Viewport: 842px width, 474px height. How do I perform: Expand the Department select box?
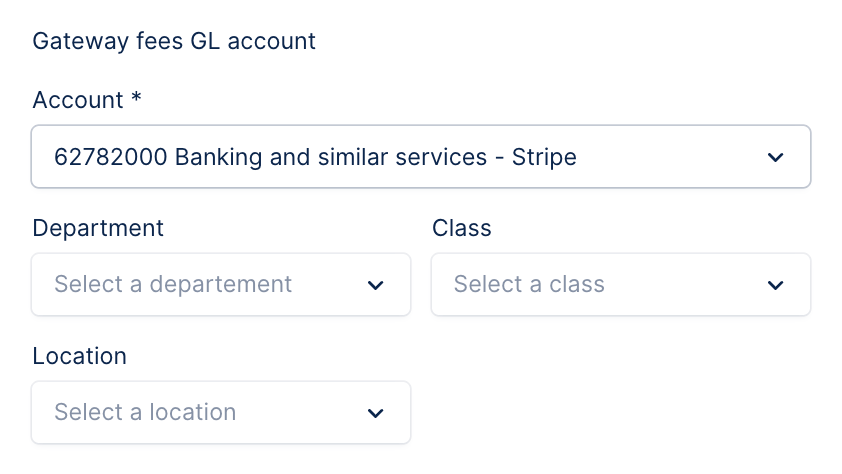point(221,285)
